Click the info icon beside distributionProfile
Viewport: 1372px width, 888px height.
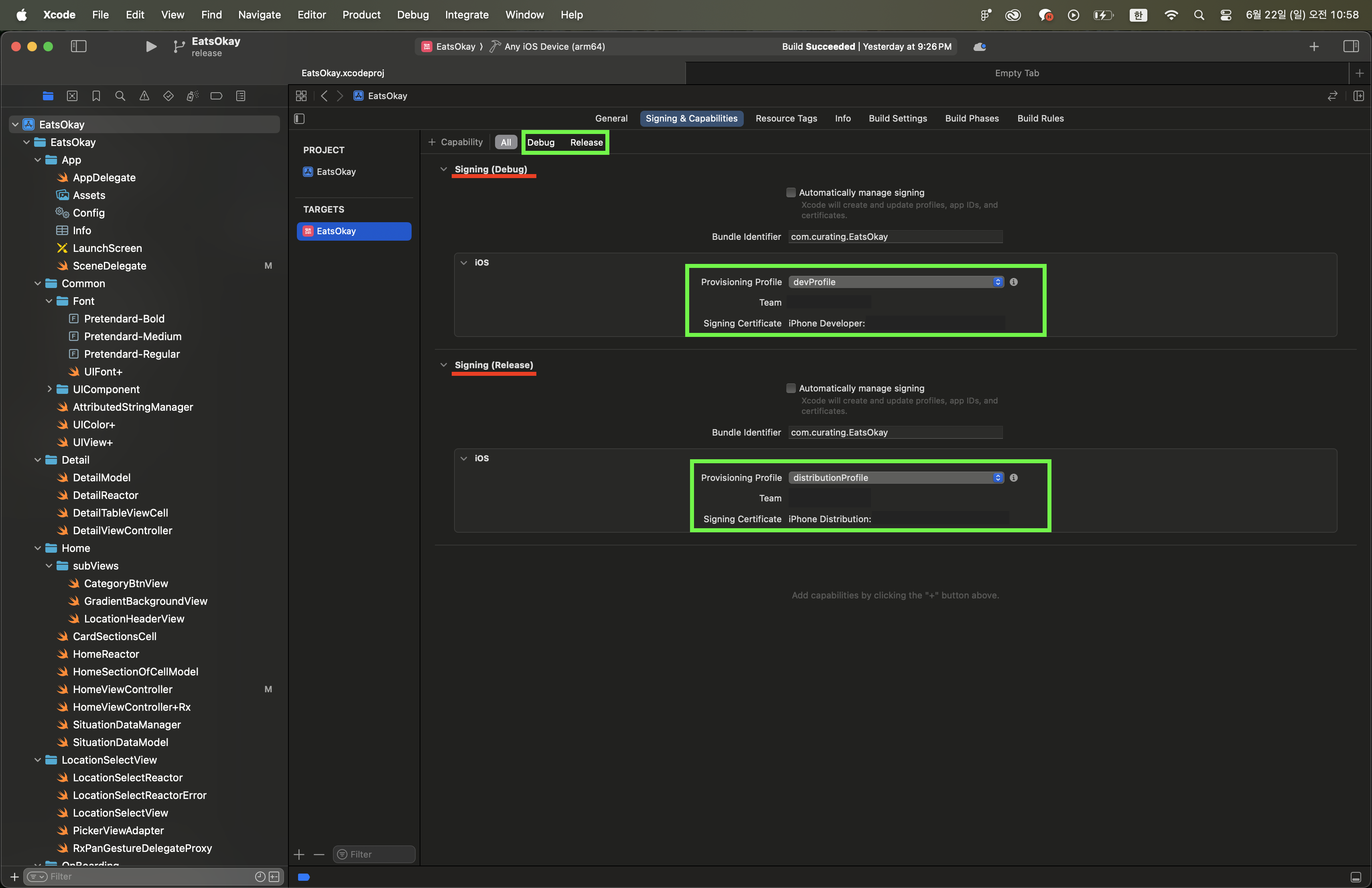1013,478
